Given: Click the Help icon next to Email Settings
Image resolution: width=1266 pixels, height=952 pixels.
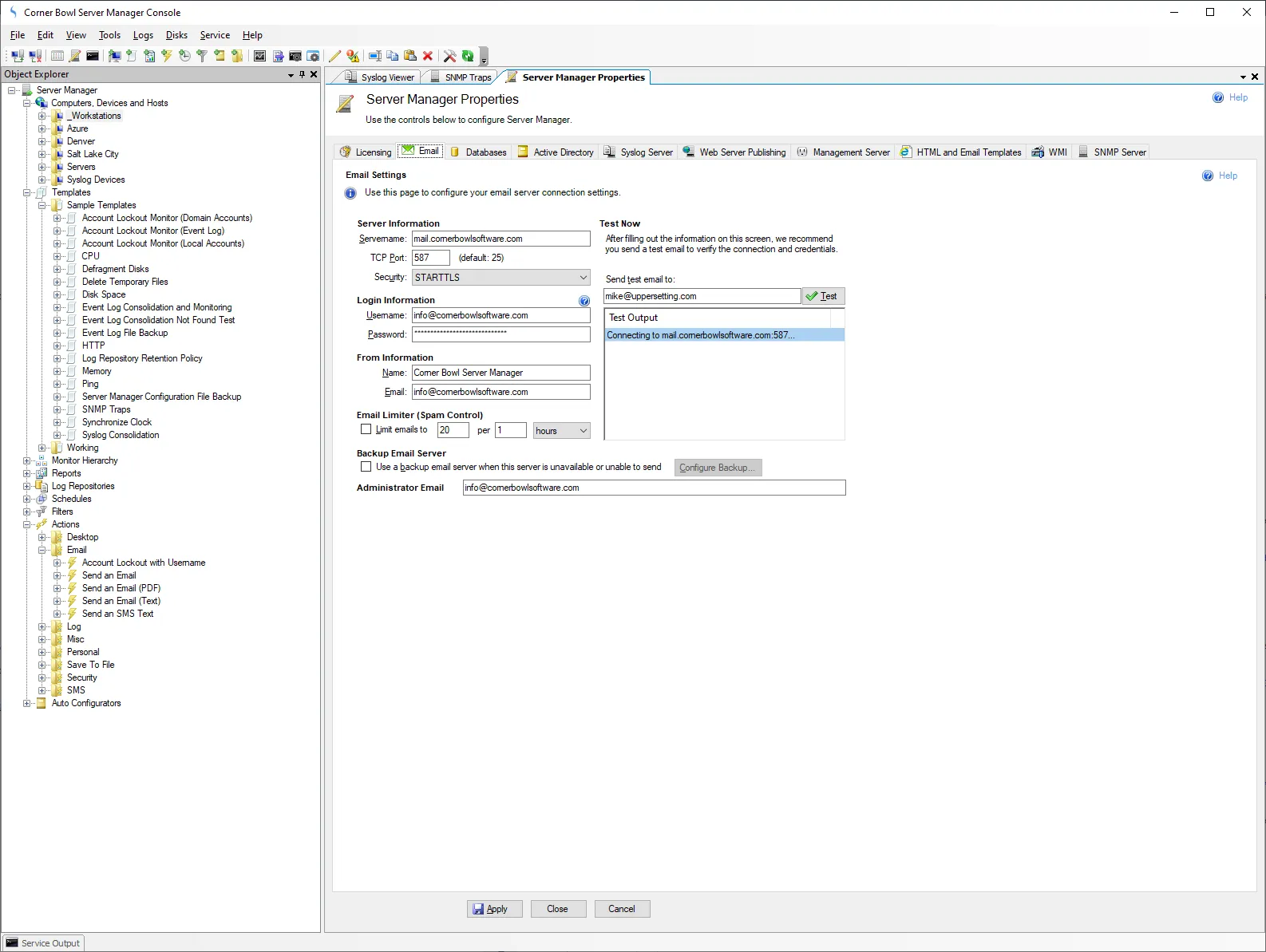Looking at the screenshot, I should [x=1220, y=176].
